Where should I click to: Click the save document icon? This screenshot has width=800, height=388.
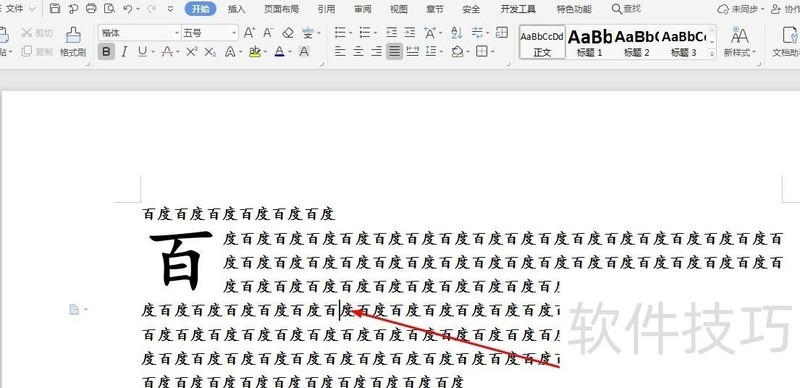(x=55, y=9)
